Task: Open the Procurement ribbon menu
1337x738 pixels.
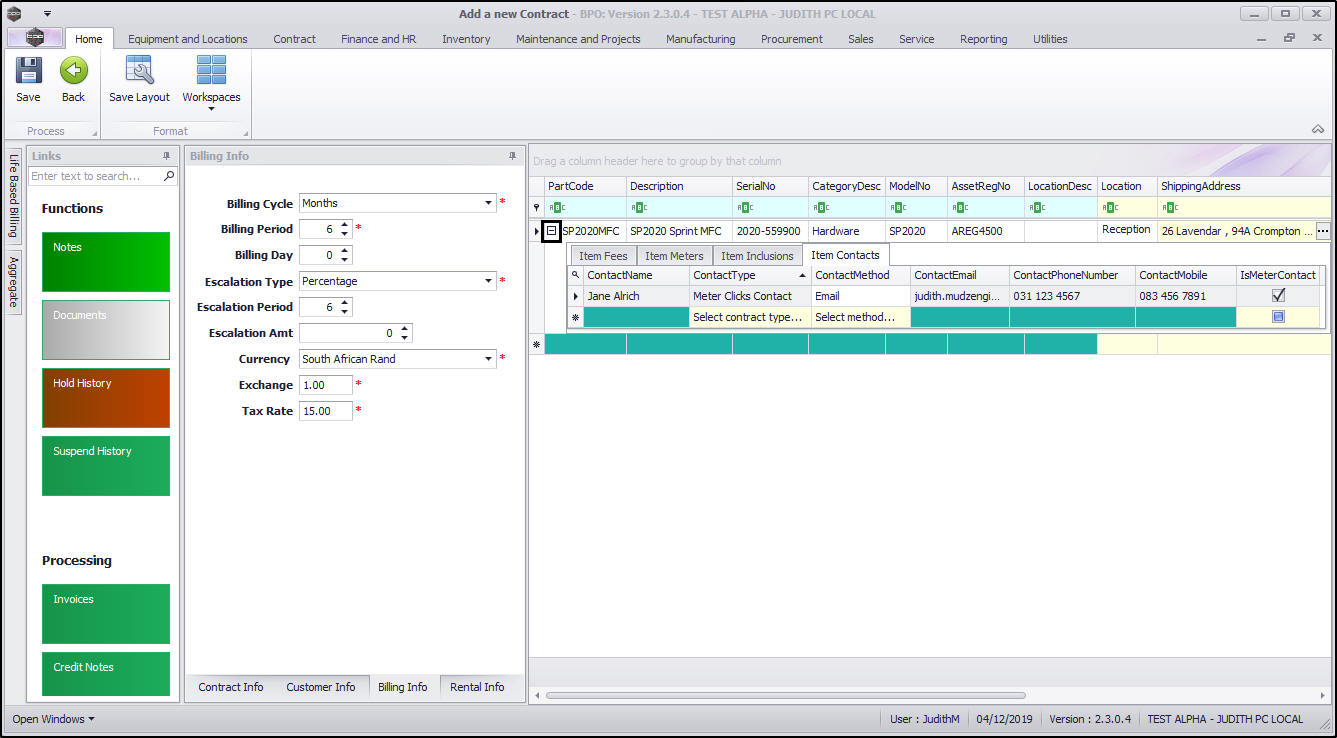Action: click(x=791, y=39)
